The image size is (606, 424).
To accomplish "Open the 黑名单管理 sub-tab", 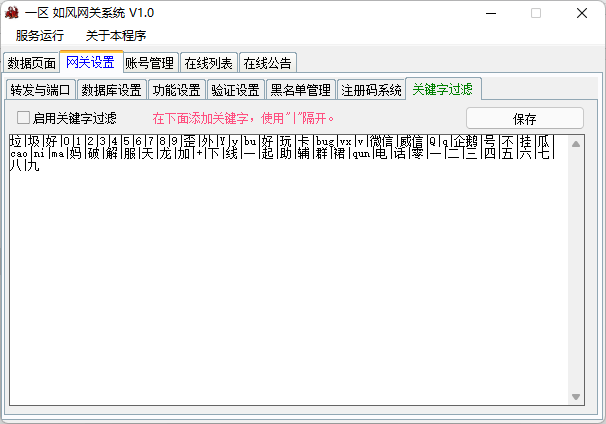I will coord(301,90).
